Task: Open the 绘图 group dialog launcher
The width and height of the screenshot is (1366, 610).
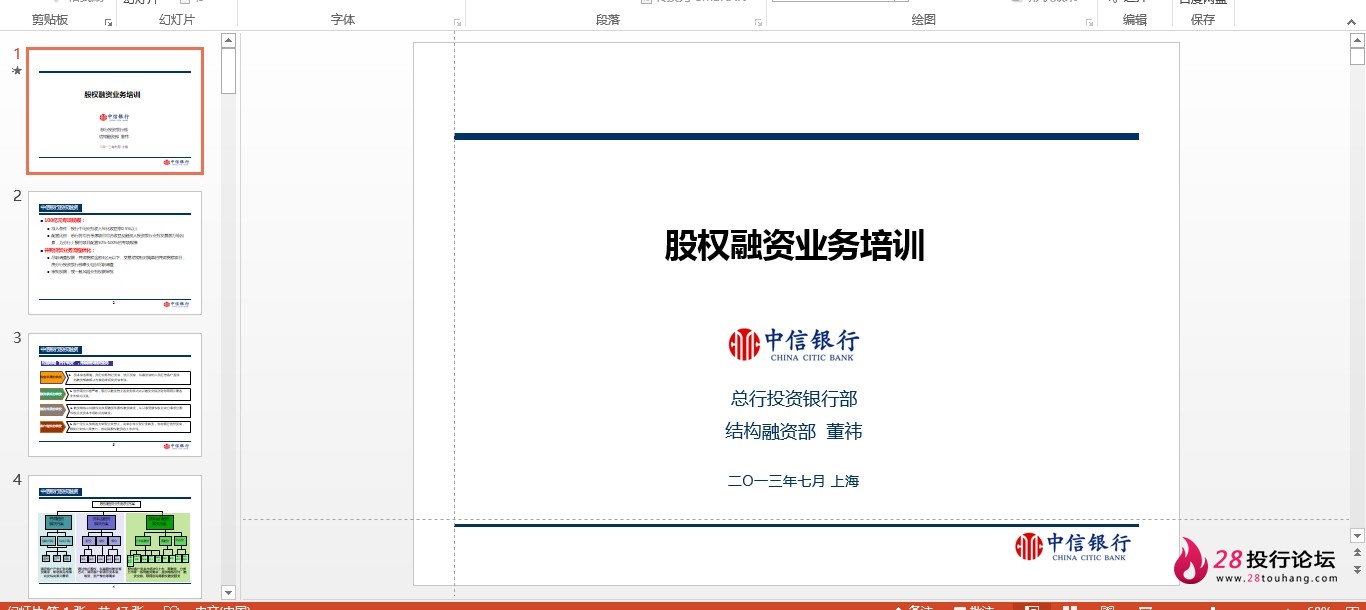Action: 1088,22
